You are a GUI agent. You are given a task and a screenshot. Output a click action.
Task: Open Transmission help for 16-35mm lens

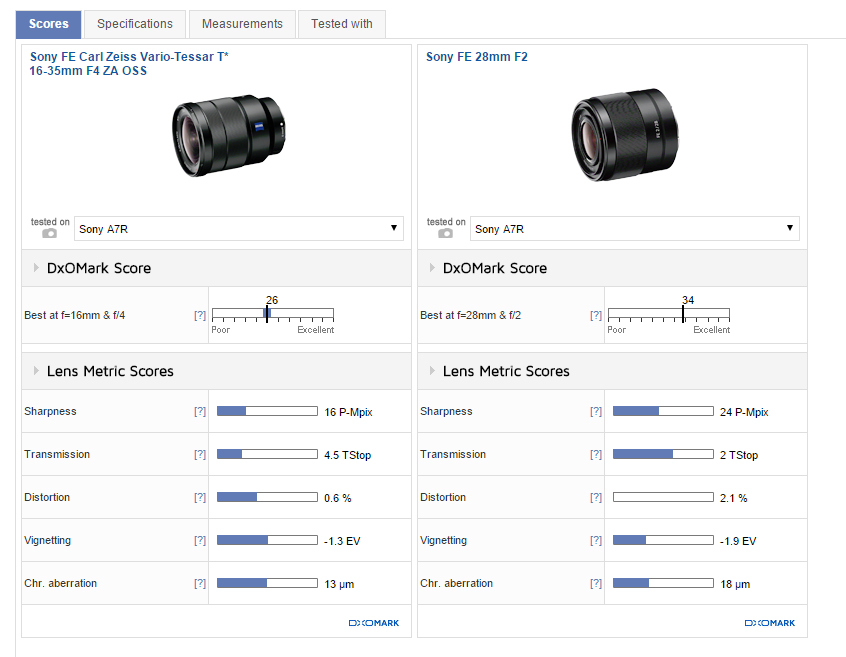[x=200, y=454]
